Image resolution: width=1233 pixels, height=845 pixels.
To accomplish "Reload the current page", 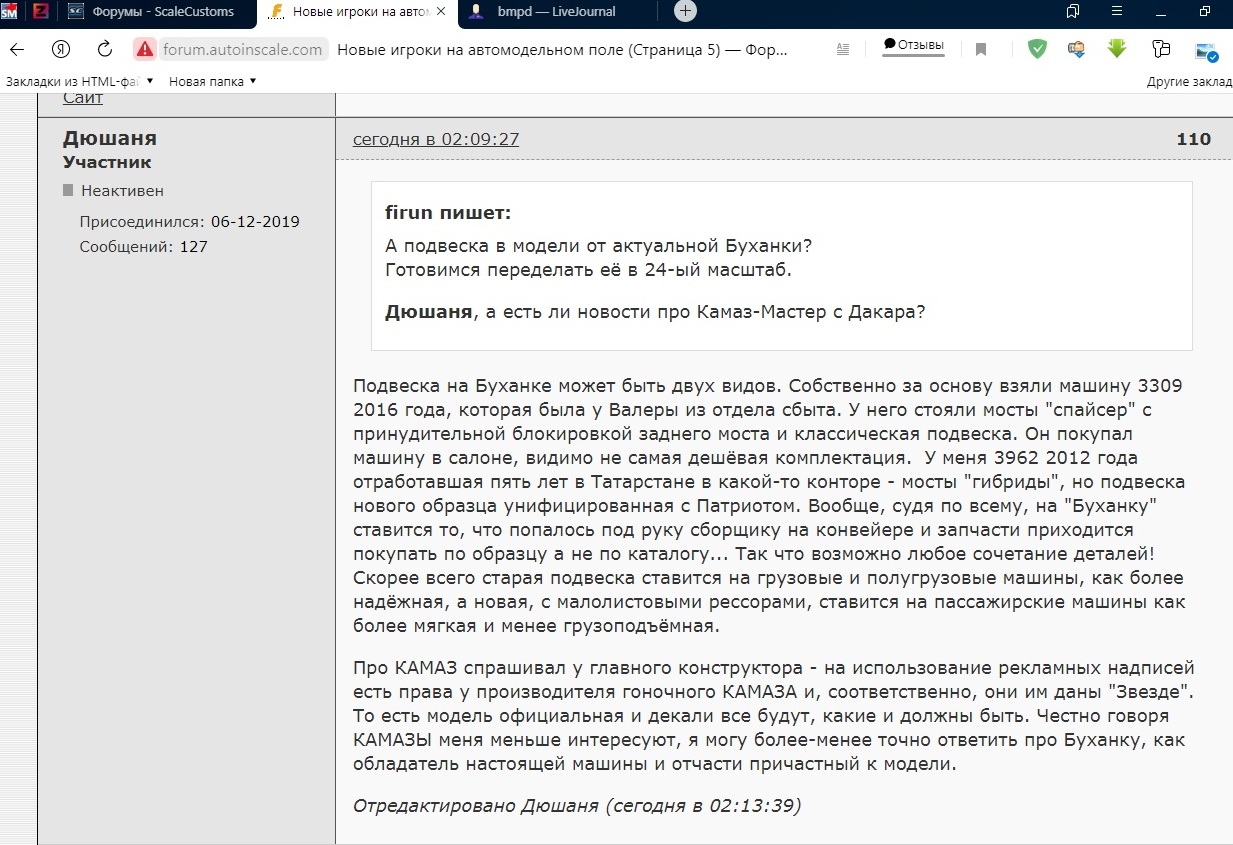I will [104, 50].
